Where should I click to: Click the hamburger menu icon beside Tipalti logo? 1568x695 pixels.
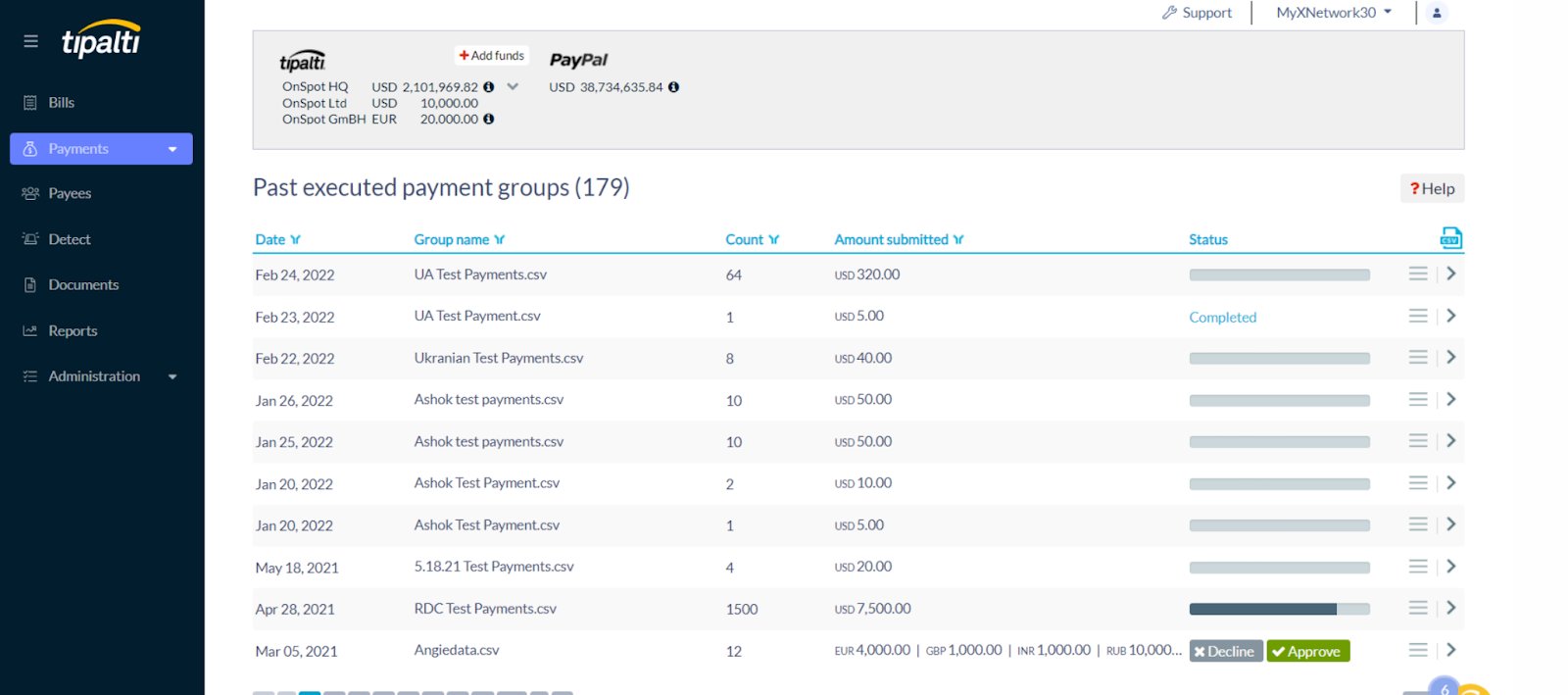click(31, 41)
